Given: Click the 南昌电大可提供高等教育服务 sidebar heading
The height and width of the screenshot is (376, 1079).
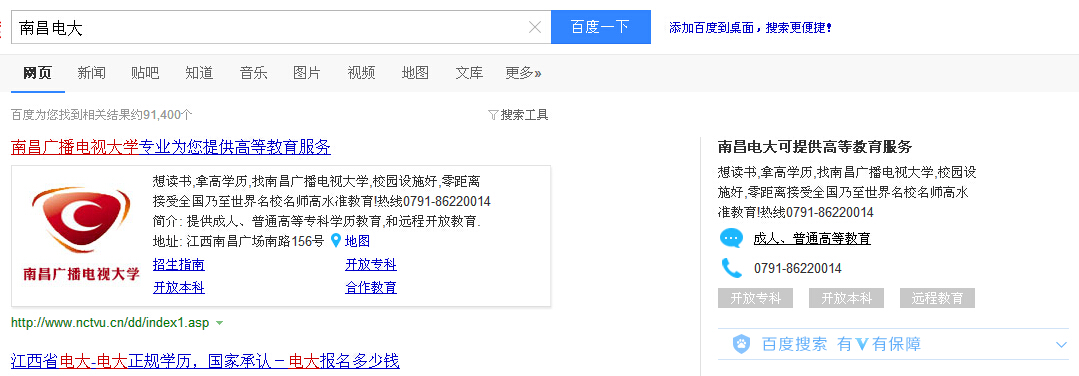Looking at the screenshot, I should [815, 146].
